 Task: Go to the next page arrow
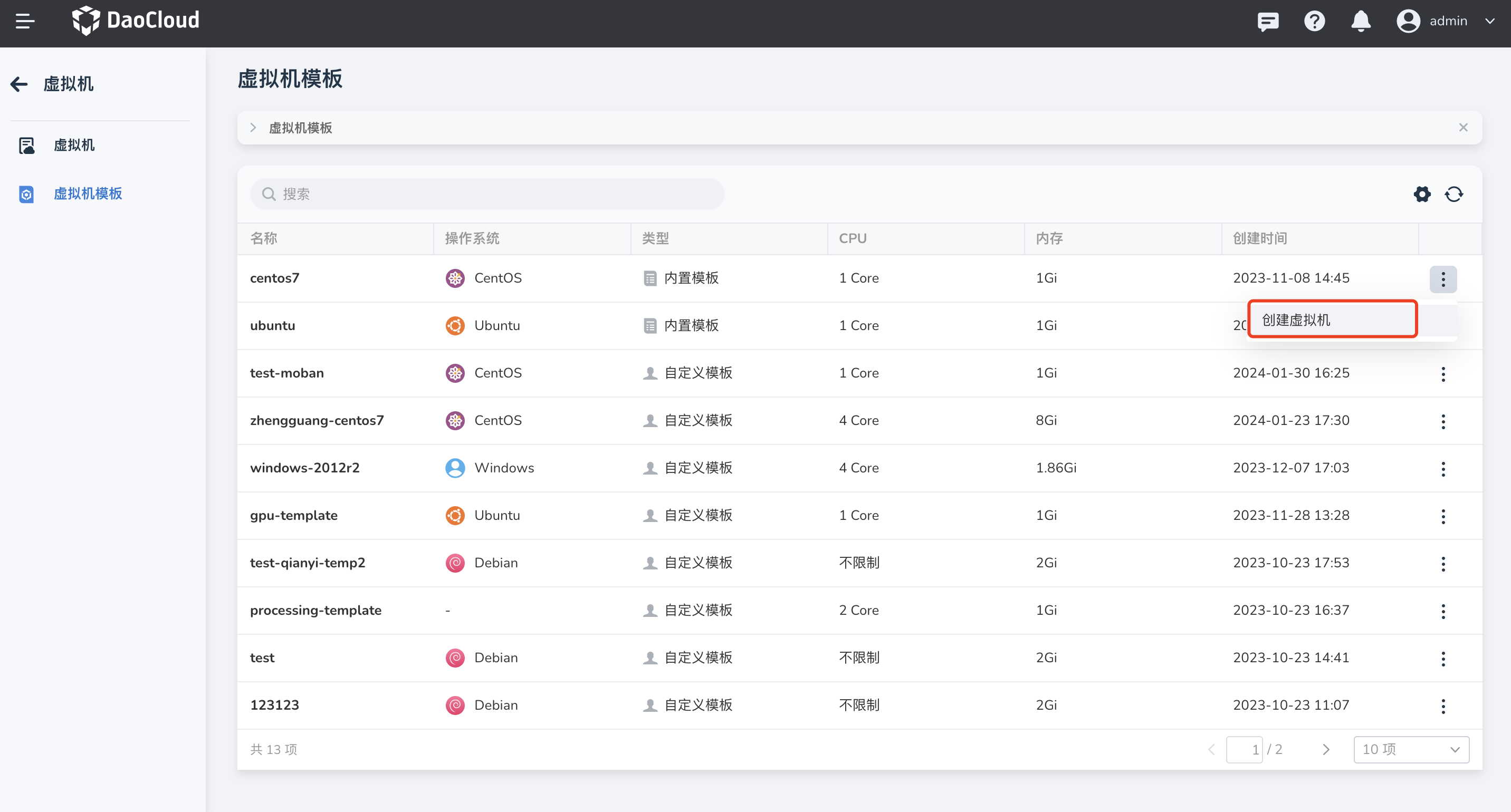click(x=1326, y=750)
